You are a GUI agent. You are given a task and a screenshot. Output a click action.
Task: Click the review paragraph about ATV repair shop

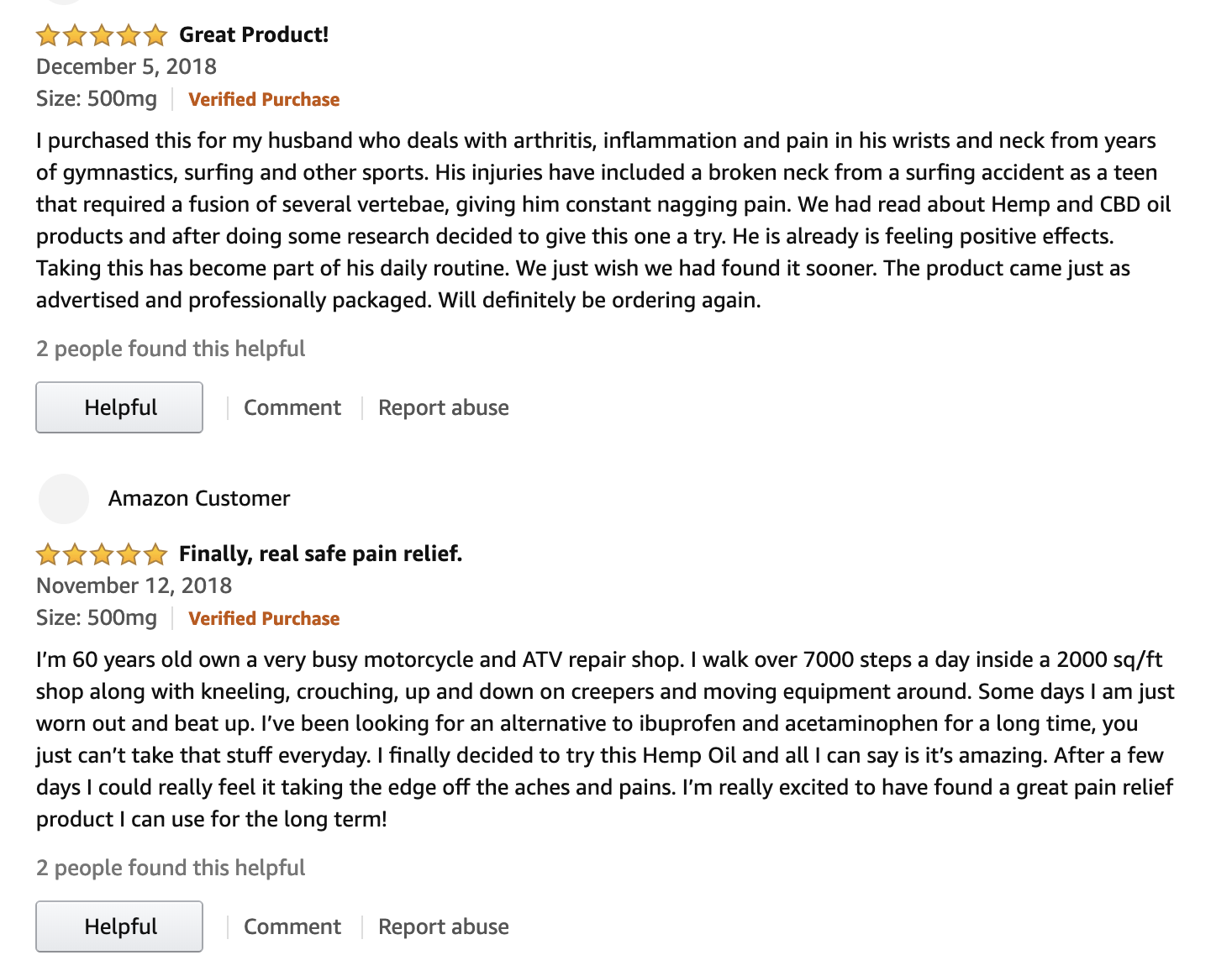click(605, 739)
